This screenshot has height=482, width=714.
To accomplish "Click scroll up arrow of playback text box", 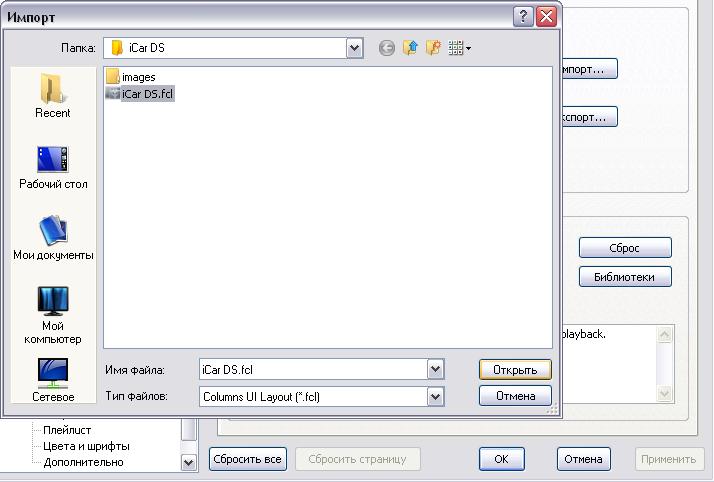I will 664,335.
